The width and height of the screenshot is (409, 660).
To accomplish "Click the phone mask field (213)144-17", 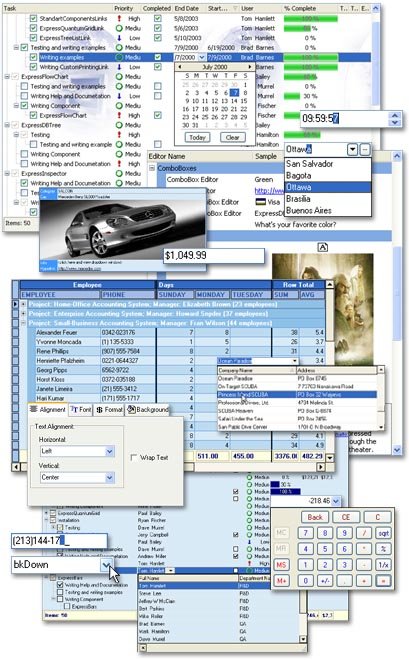I will (59, 540).
